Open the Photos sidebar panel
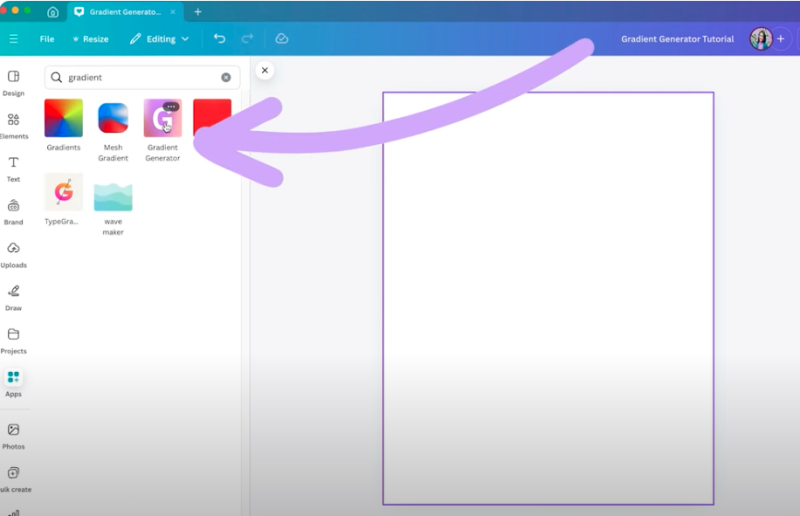This screenshot has height=516, width=800. coord(13,436)
